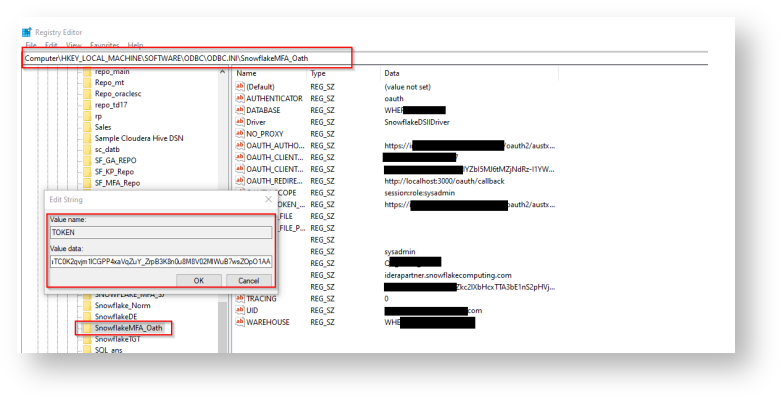Screen dimensions: 783x401
Task: Open the View menu
Action: click(x=73, y=45)
